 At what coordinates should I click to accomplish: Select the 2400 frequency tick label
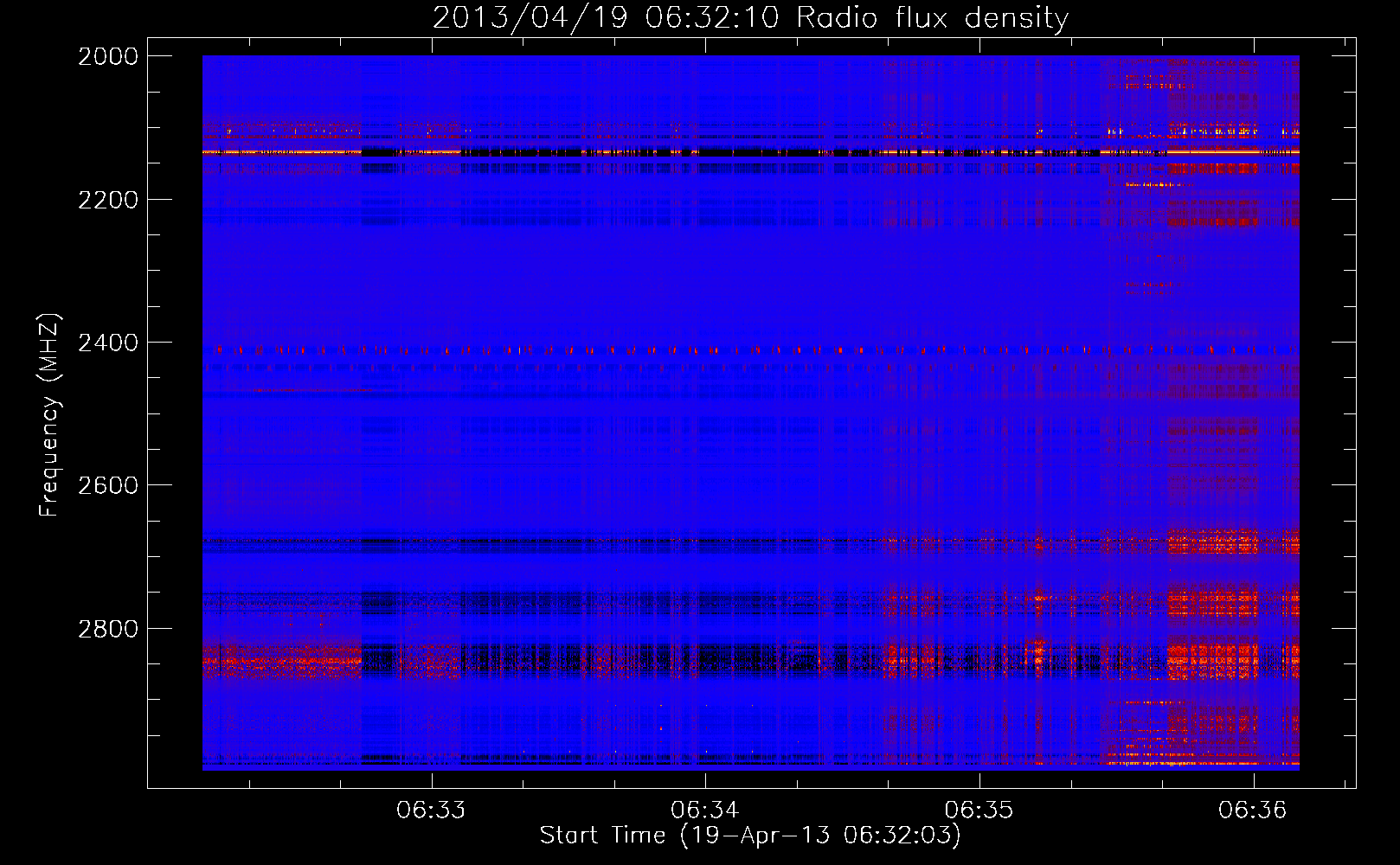(108, 343)
